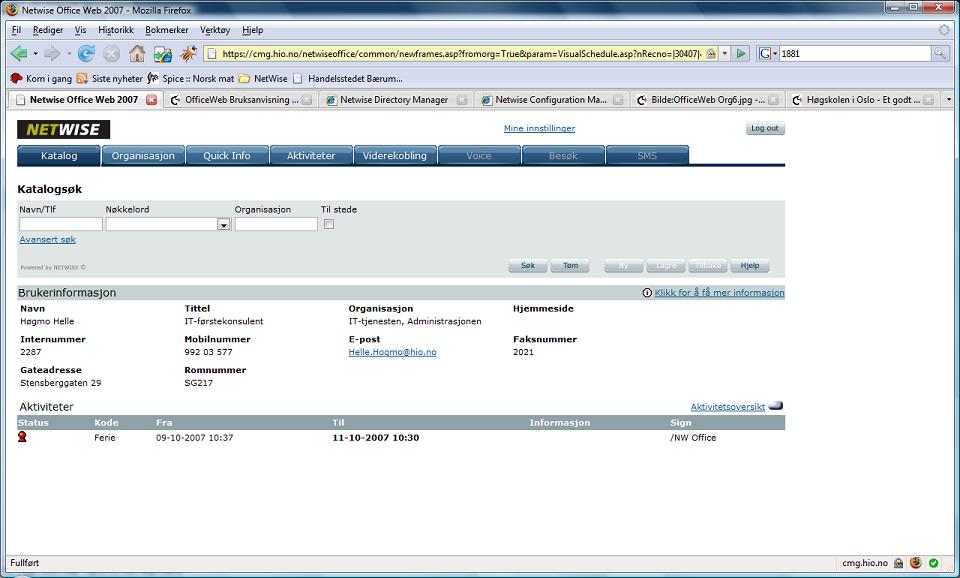Open the Mine innstillinger link
Viewport: 960px width, 578px height.
pos(539,129)
